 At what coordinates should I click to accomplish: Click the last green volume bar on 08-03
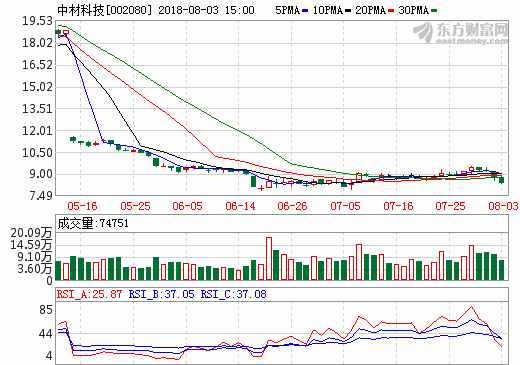(501, 270)
